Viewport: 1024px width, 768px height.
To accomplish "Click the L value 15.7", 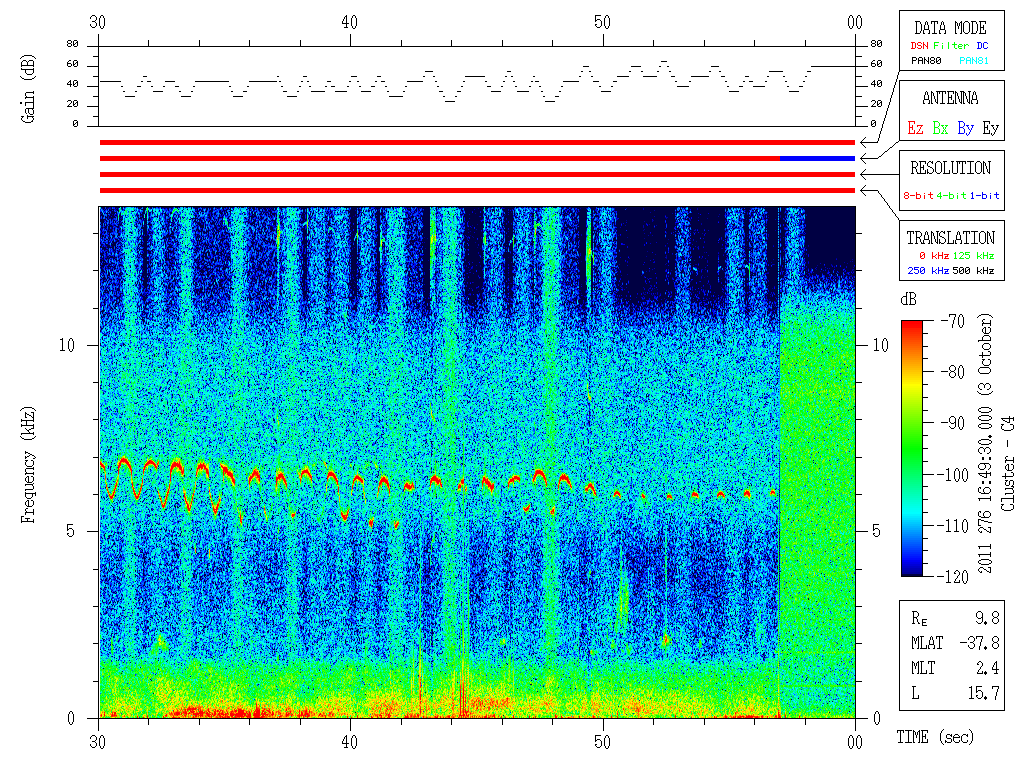I will click(984, 693).
